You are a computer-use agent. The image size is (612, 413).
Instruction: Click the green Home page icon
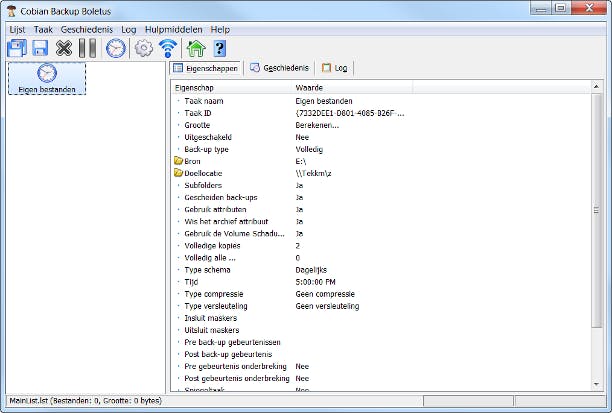tap(196, 48)
